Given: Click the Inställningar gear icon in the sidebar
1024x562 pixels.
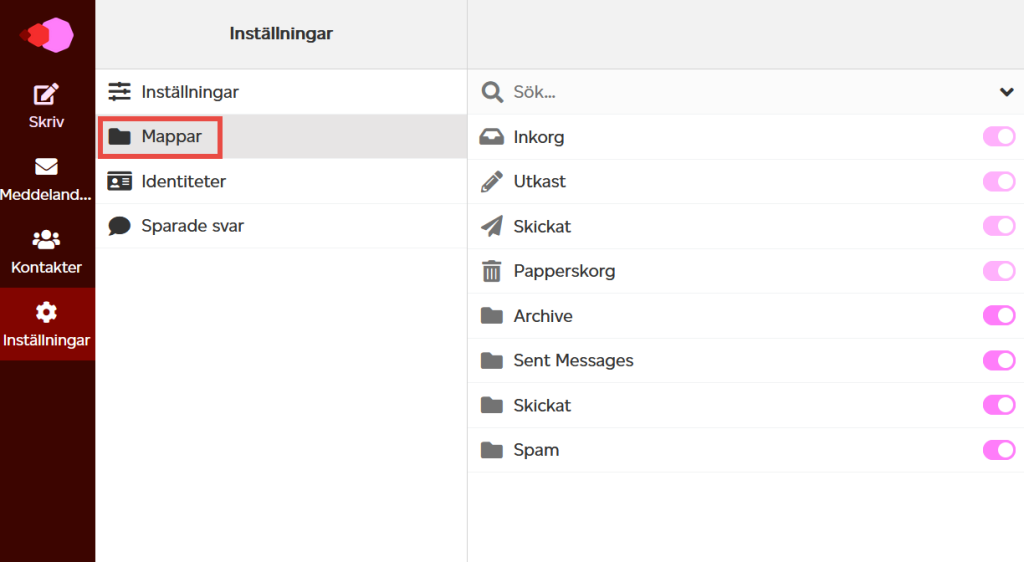Looking at the screenshot, I should click(x=46, y=312).
